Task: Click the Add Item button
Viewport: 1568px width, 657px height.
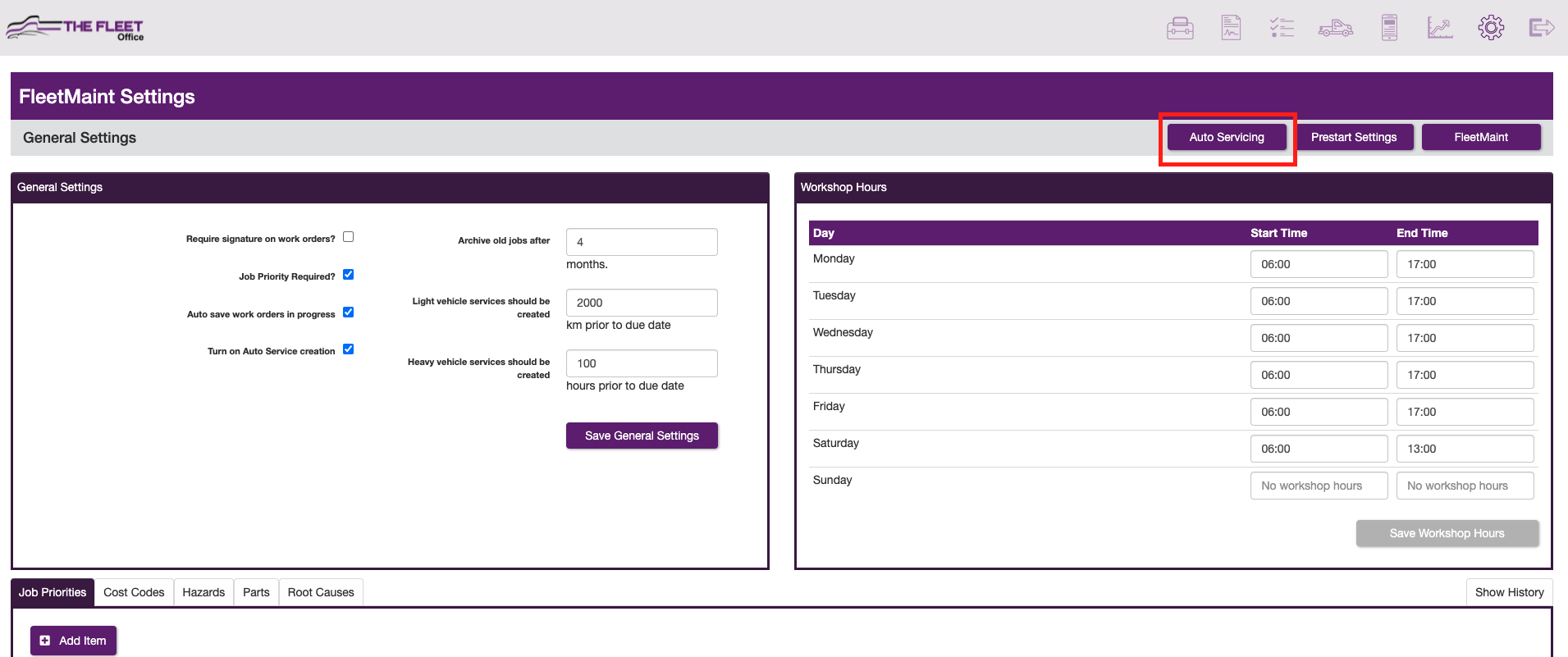Action: click(x=73, y=641)
